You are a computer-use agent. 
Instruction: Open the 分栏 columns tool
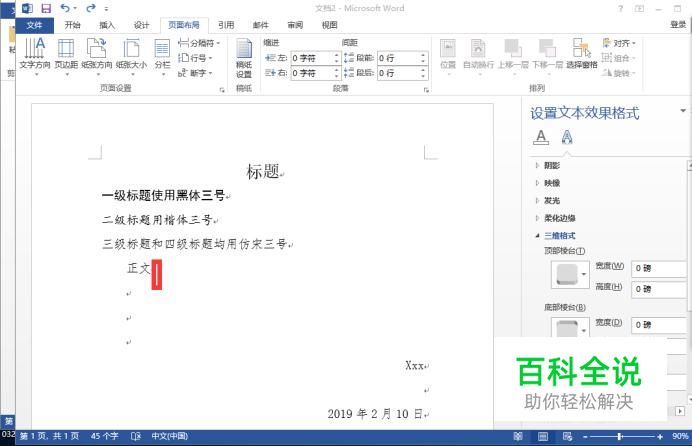pos(162,55)
